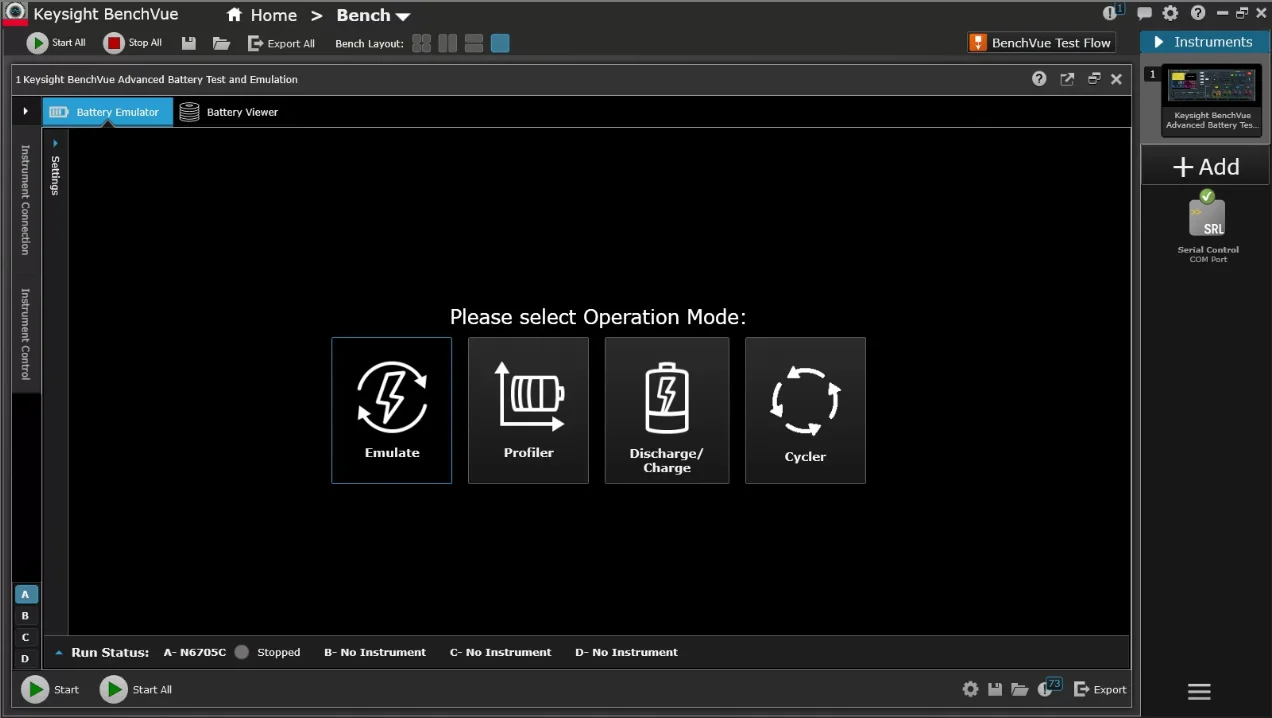Open the hamburger menu in the instruments panel
Screen dimensions: 1272x718
coord(1199,691)
